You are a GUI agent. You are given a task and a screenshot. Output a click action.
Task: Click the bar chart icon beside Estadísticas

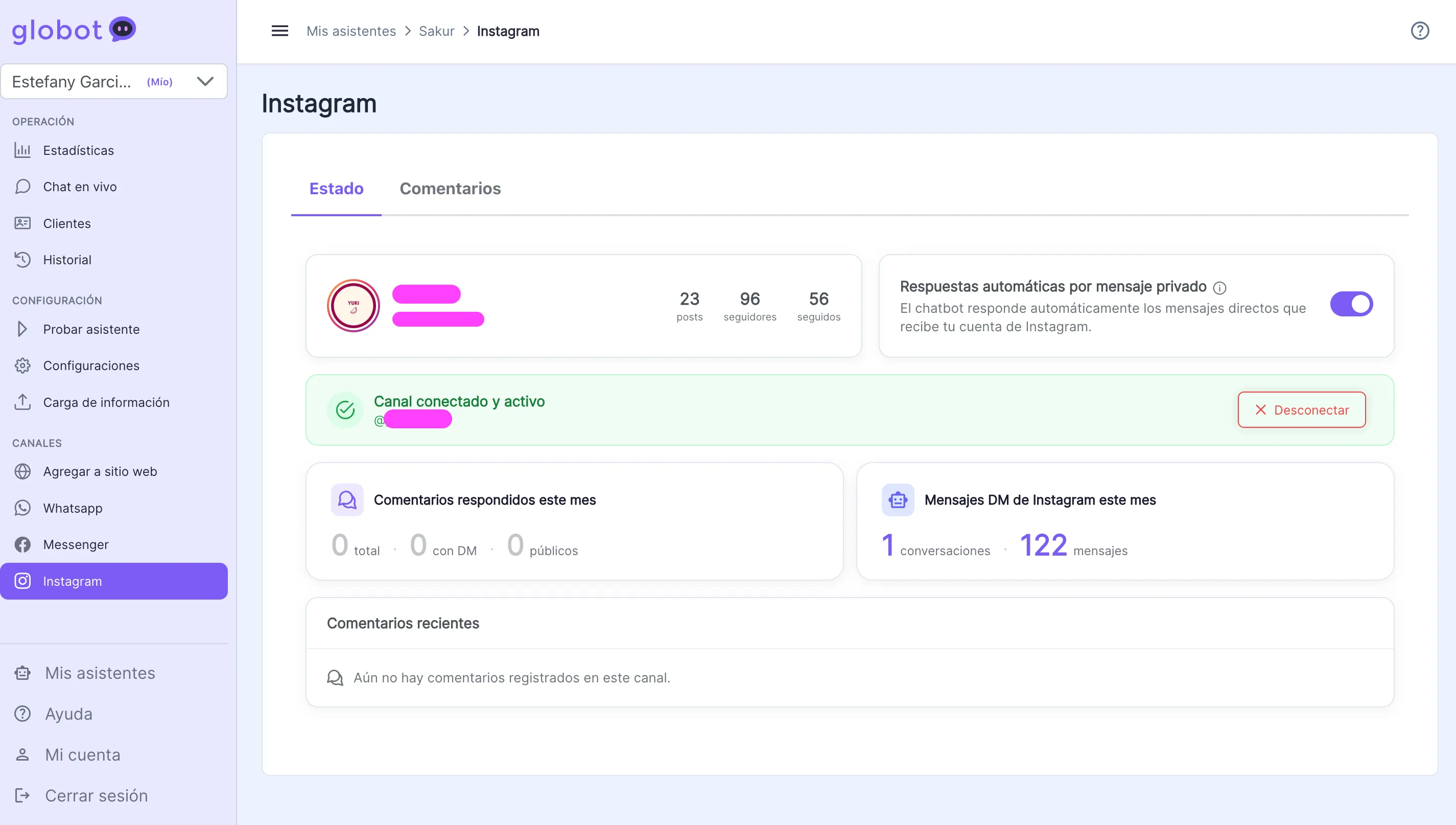[x=22, y=150]
